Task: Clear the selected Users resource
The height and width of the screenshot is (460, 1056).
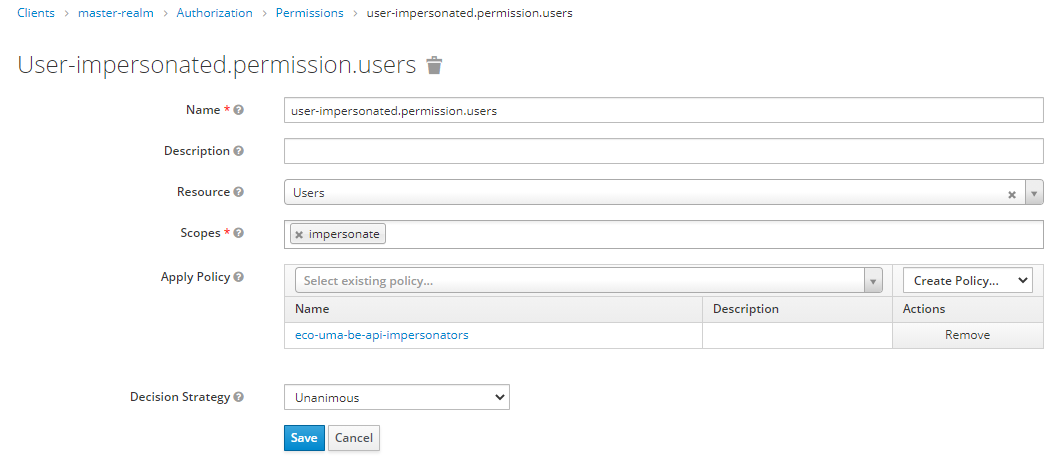Action: [1011, 193]
